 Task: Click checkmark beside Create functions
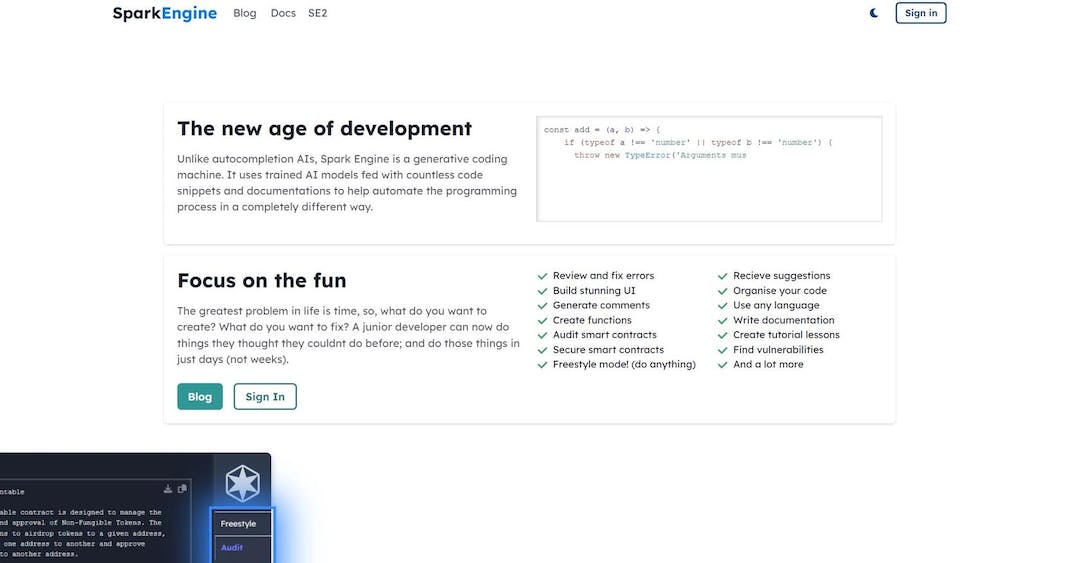[542, 320]
